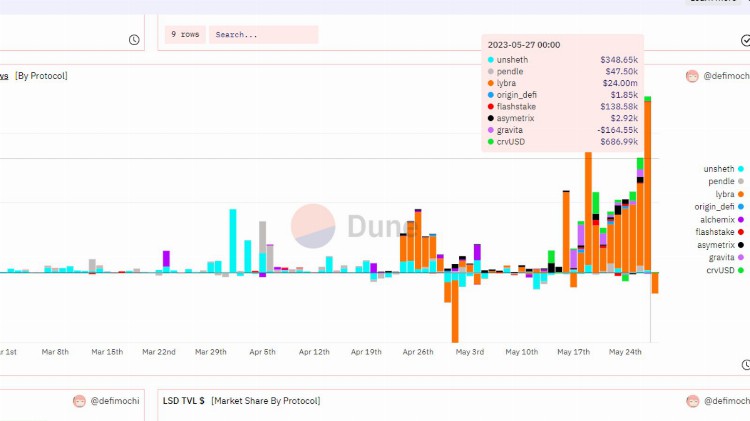Screen dimensions: 750x421
Task: Toggle the lybra series in the legend
Action: coord(726,194)
